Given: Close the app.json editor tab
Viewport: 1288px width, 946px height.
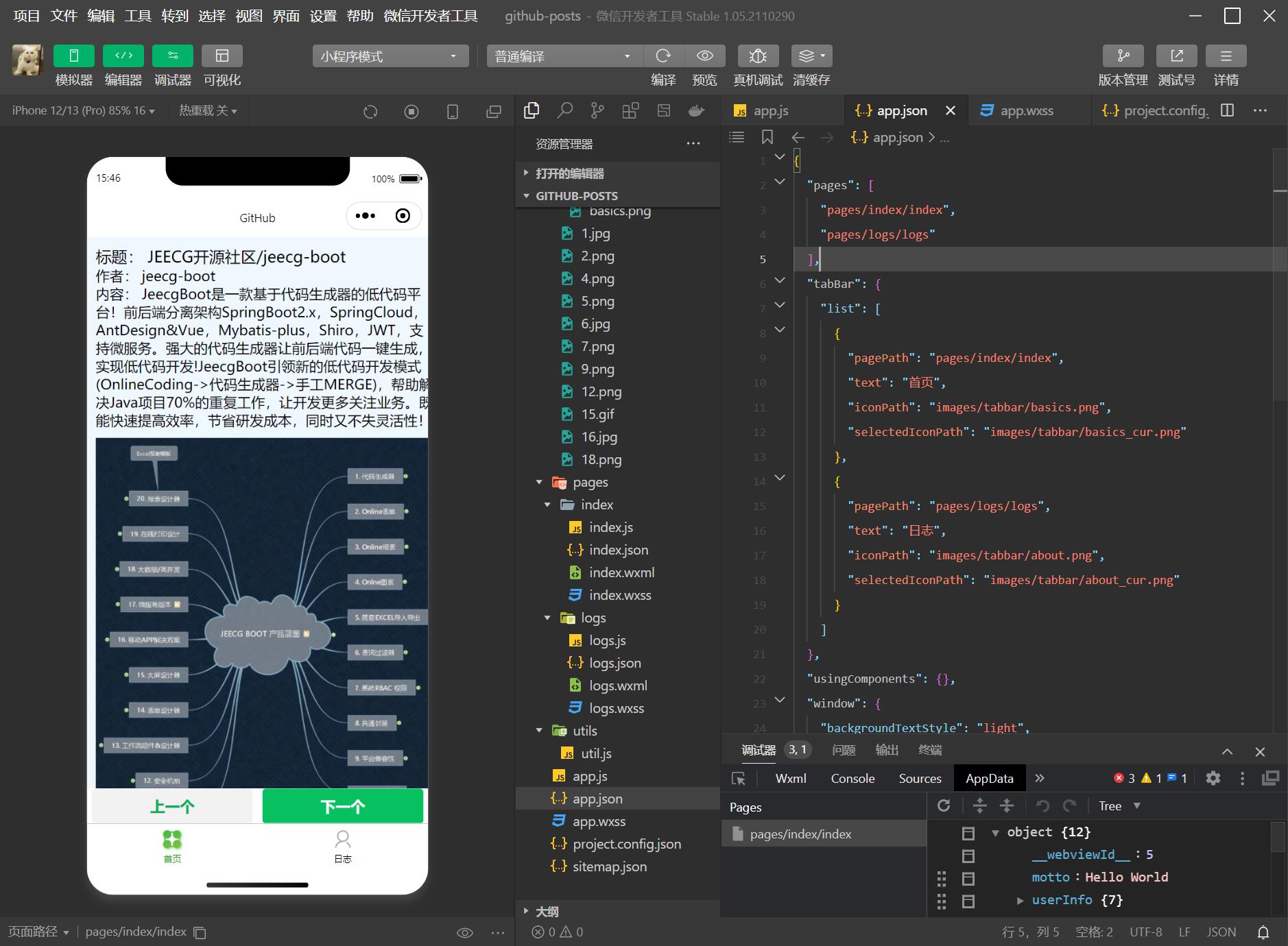Looking at the screenshot, I should pos(951,110).
